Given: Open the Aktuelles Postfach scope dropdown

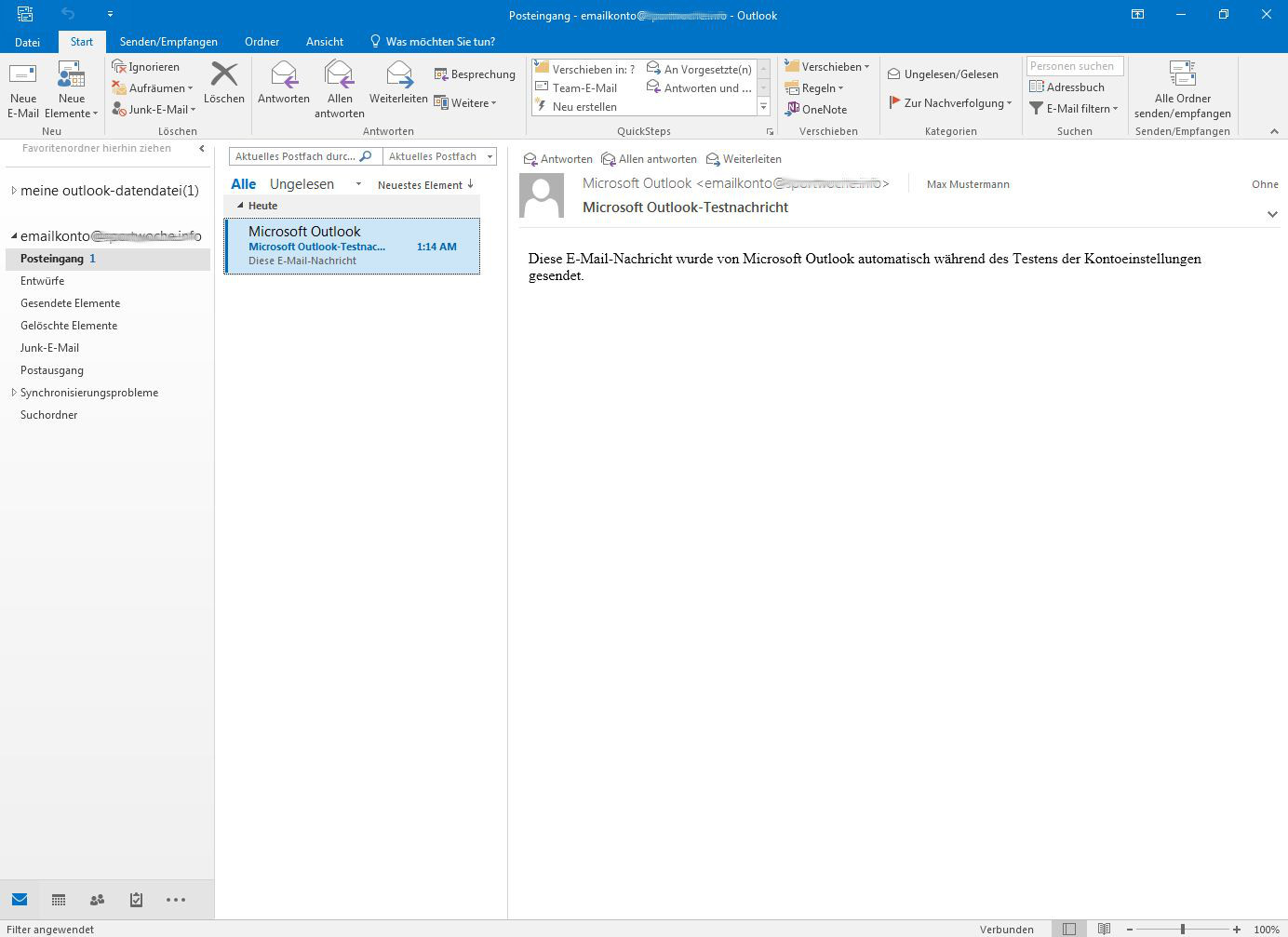Looking at the screenshot, I should pyautogui.click(x=439, y=156).
